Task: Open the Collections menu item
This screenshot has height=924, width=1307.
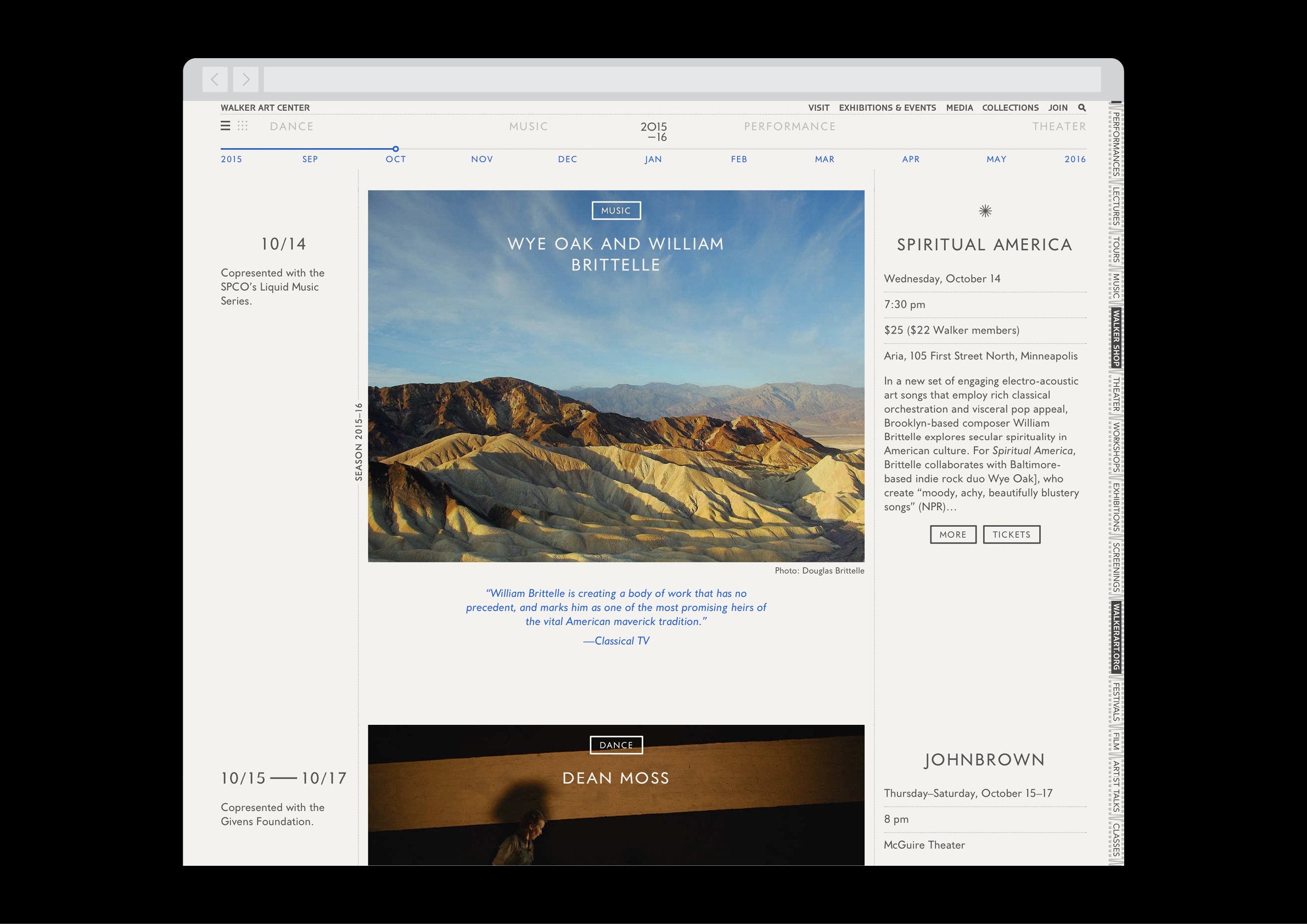Action: tap(1010, 108)
